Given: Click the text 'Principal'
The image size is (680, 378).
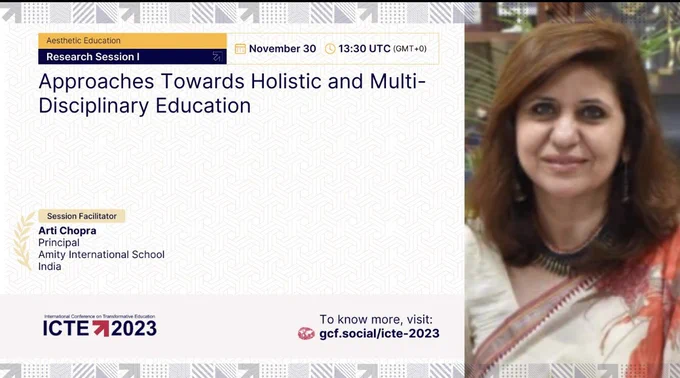Looking at the screenshot, I should coord(59,242).
